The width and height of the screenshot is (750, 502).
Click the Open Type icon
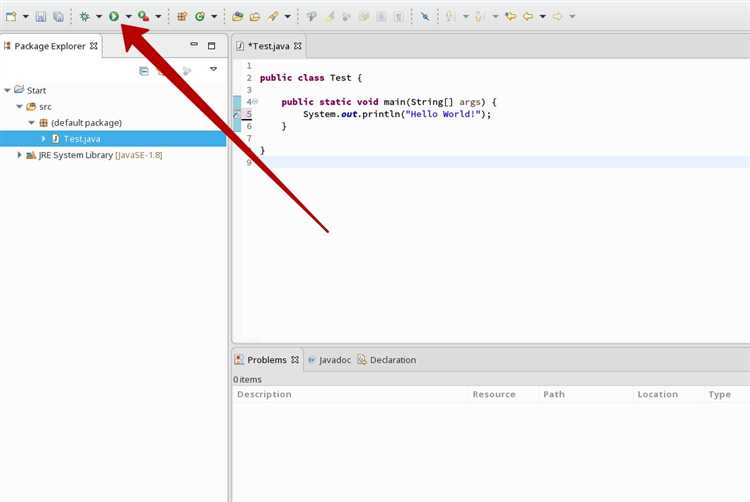[238, 16]
